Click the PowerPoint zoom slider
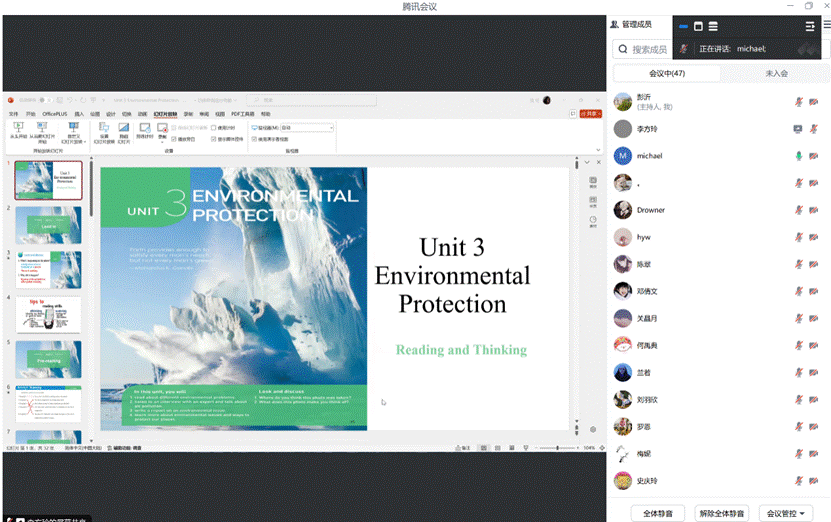Viewport: 831px width, 522px height. pyautogui.click(x=560, y=448)
